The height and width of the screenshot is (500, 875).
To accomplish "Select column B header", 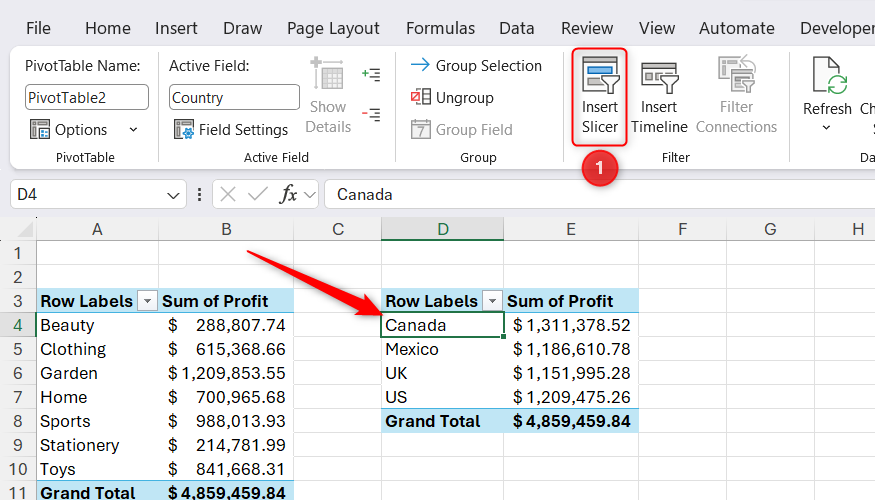I will pyautogui.click(x=226, y=229).
